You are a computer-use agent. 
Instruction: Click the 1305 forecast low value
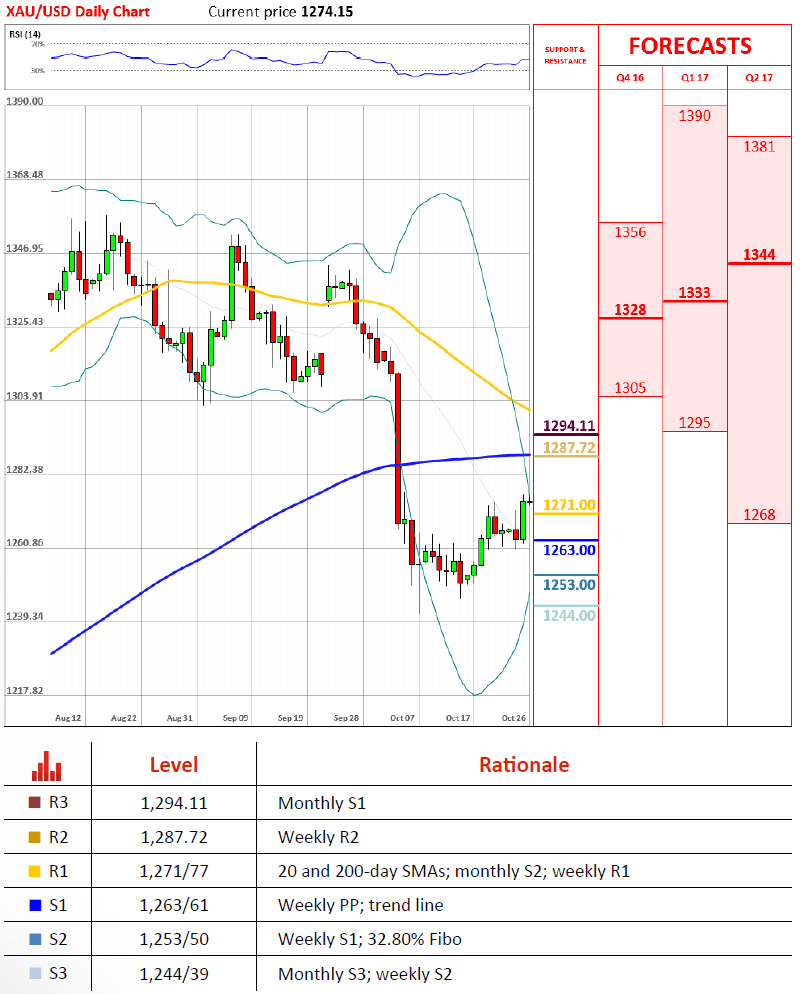[630, 387]
